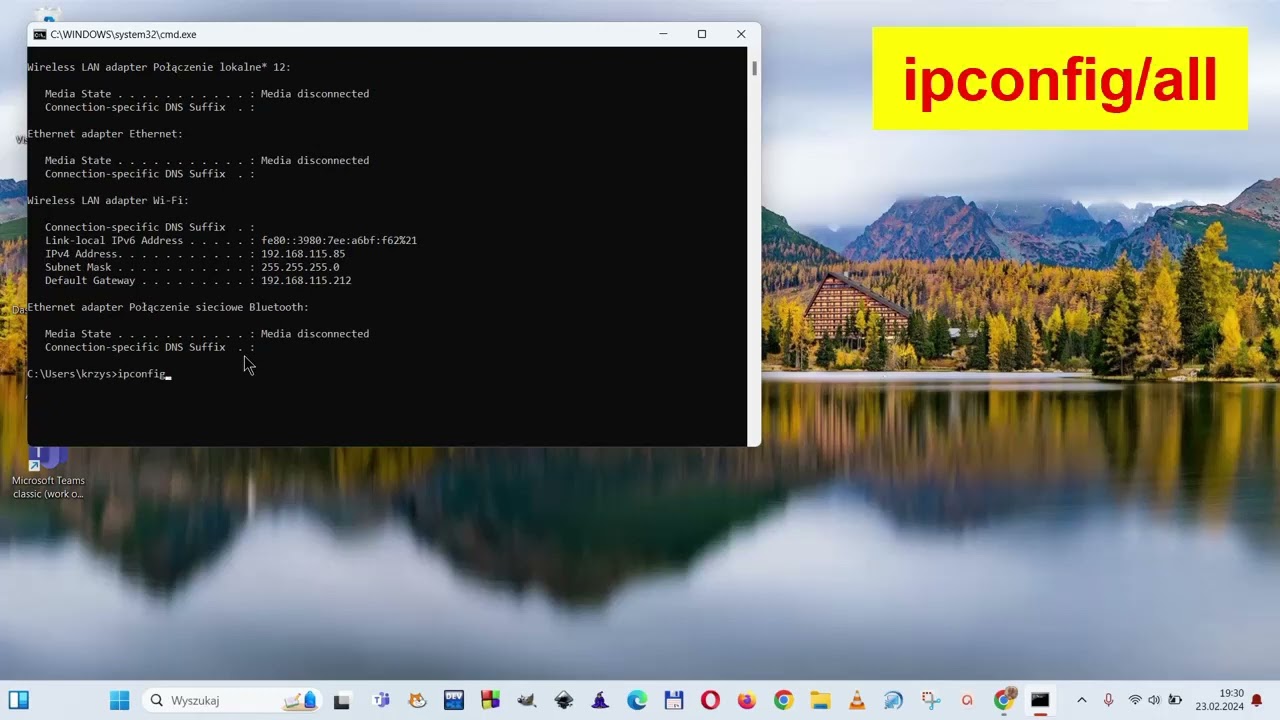Launch VLC media player from the taskbar
Viewport: 1280px width, 720px height.
click(x=857, y=700)
